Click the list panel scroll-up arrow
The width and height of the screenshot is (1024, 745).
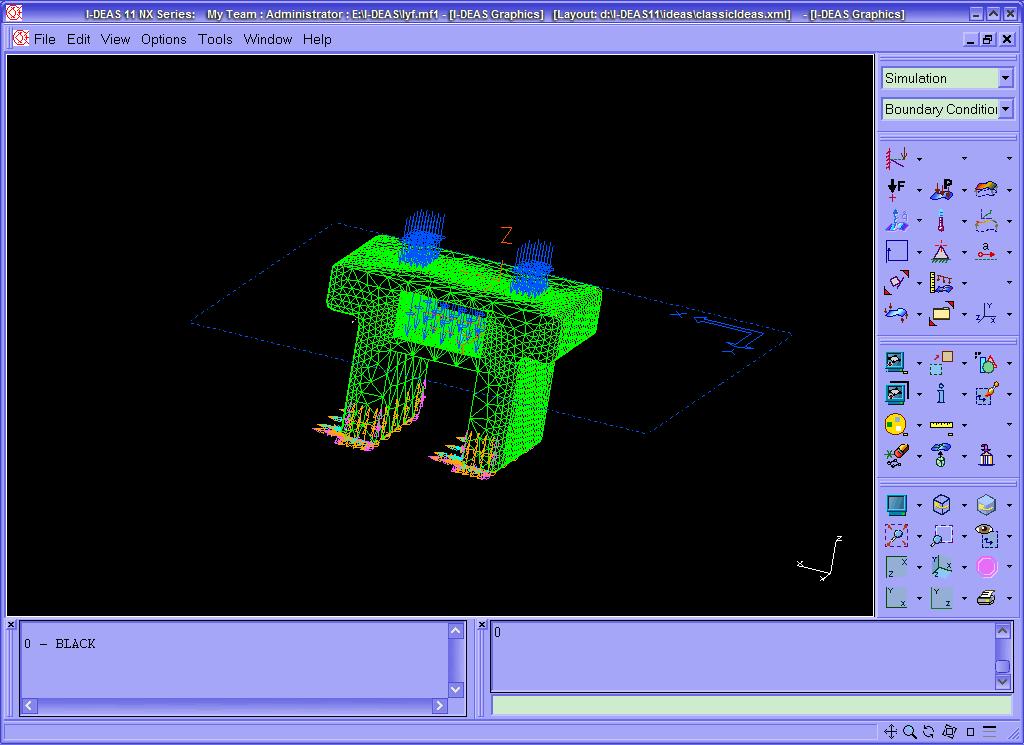[456, 631]
